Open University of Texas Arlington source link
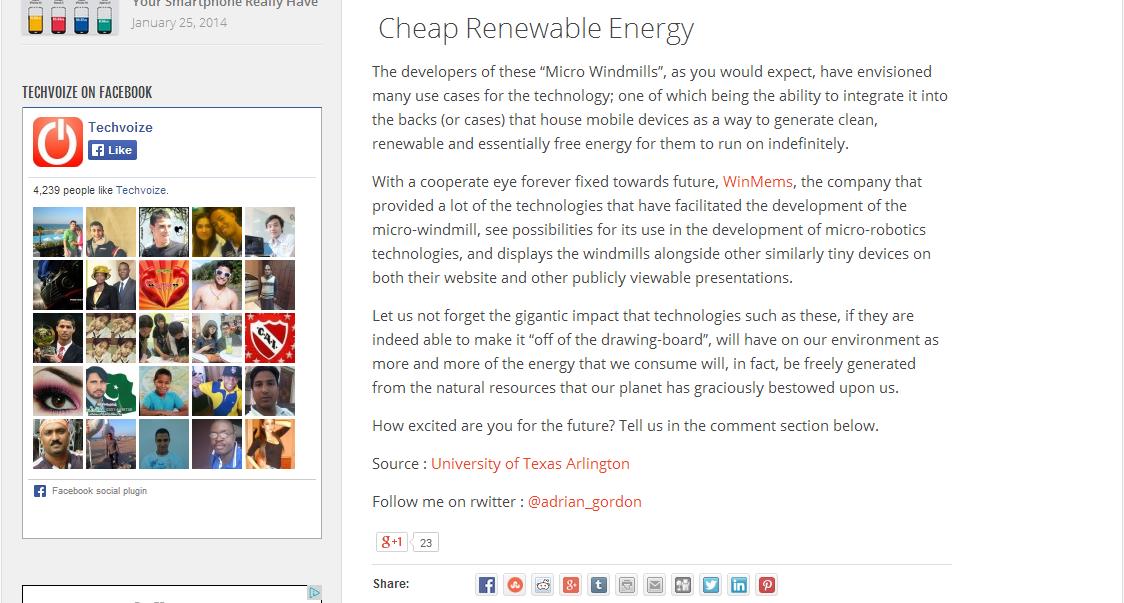1124x603 pixels. coord(530,464)
